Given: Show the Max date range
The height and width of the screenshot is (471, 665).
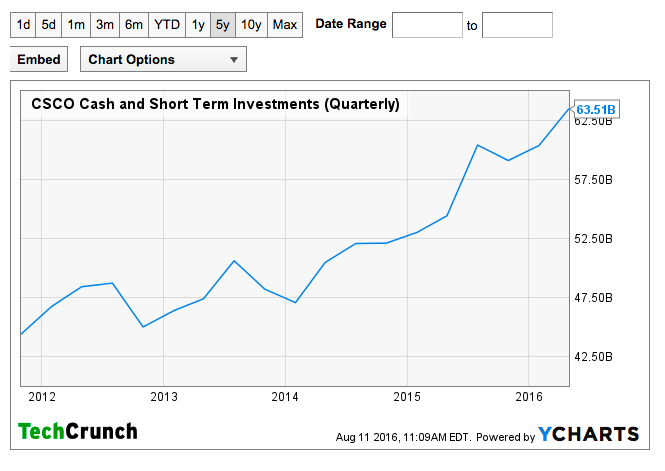Looking at the screenshot, I should tap(285, 24).
